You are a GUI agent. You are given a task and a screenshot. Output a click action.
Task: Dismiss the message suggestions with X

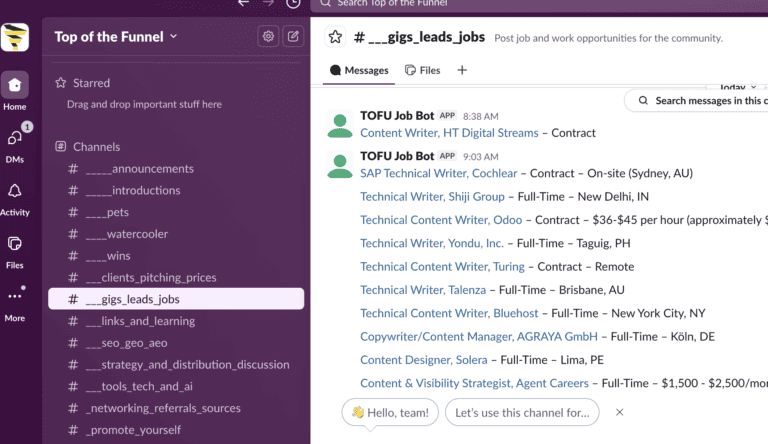click(619, 412)
